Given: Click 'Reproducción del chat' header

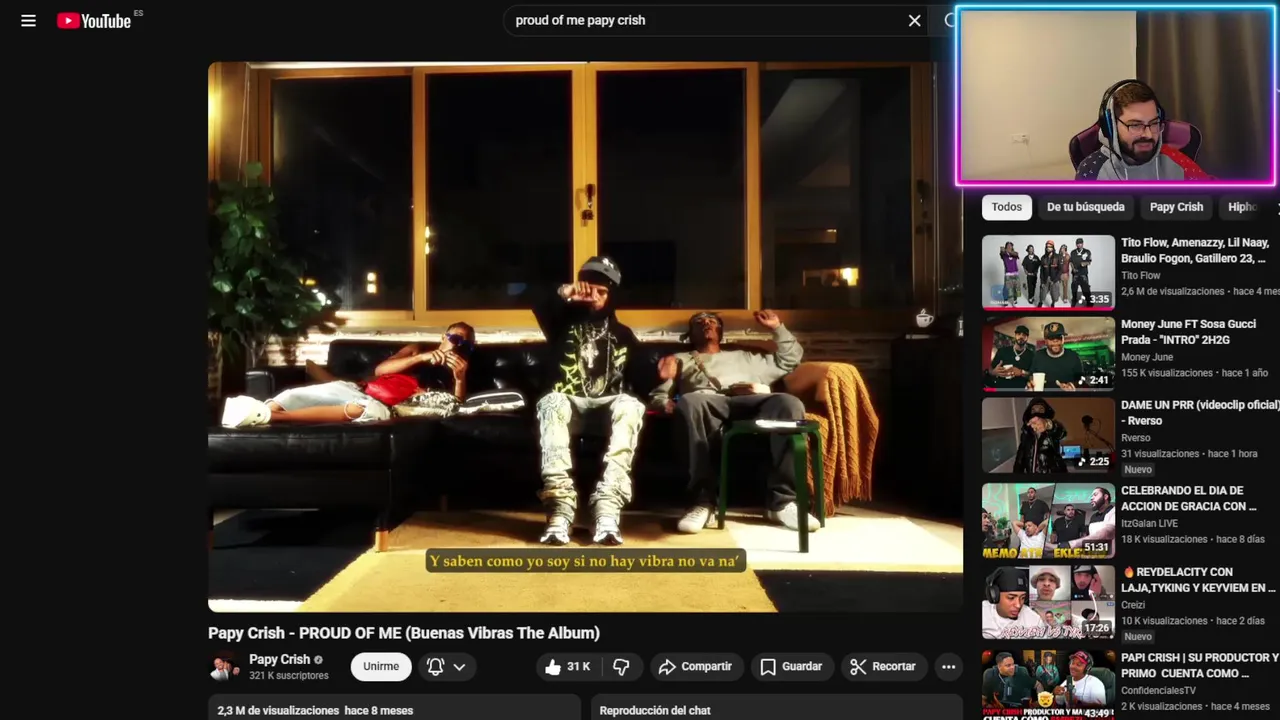Looking at the screenshot, I should point(655,710).
